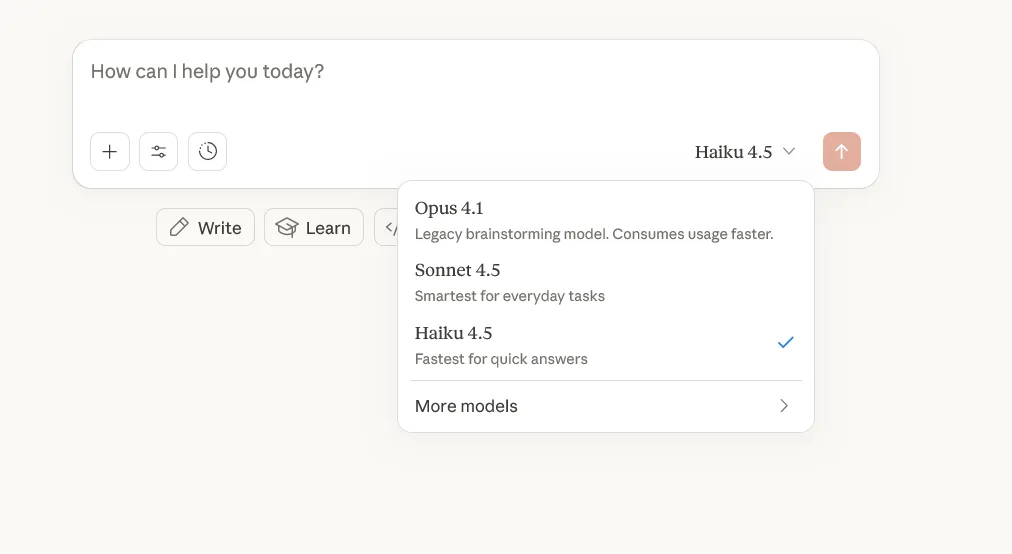Click the partially hidden code brackets icon

tap(389, 228)
